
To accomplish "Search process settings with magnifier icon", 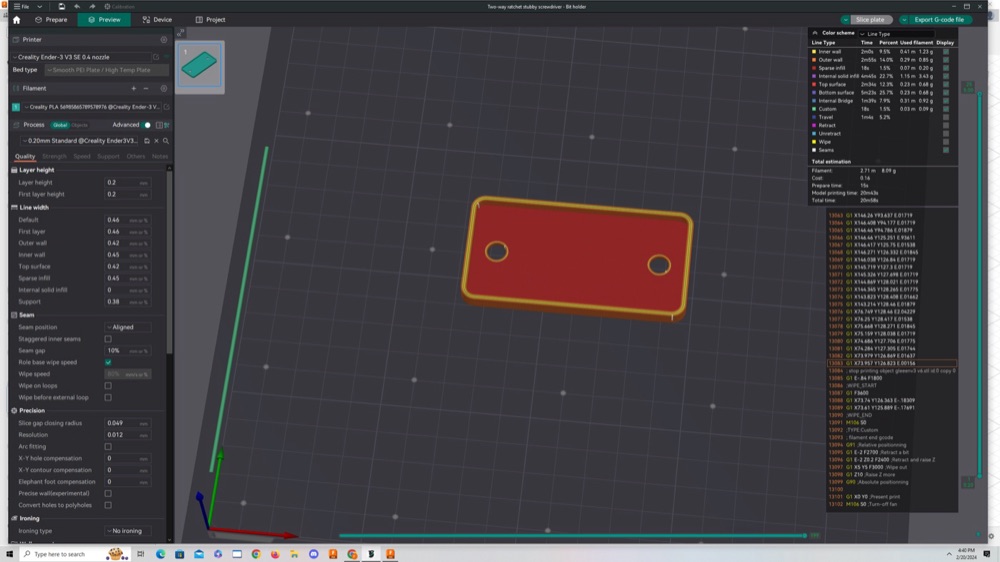I will click(166, 141).
